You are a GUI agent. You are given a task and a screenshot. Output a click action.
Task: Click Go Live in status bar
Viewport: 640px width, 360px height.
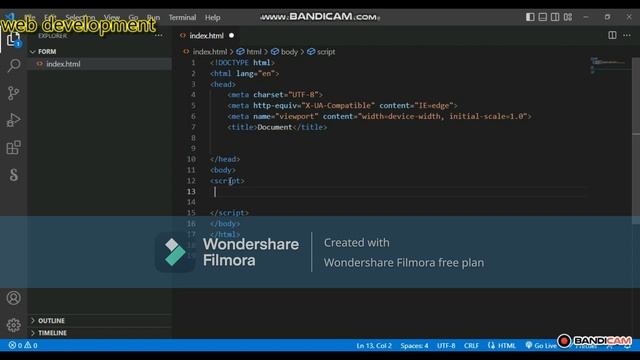pyautogui.click(x=541, y=345)
